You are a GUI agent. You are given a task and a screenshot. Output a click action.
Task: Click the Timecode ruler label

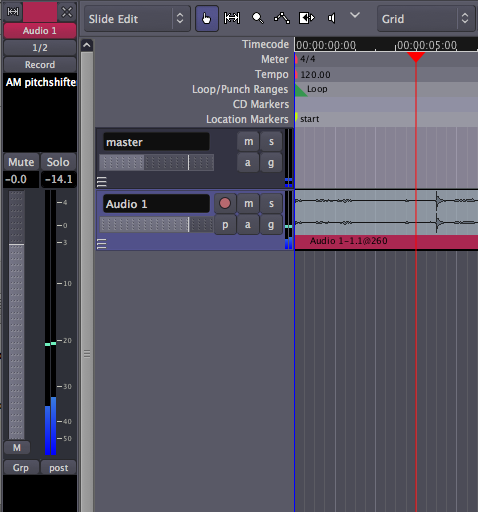tap(265, 44)
